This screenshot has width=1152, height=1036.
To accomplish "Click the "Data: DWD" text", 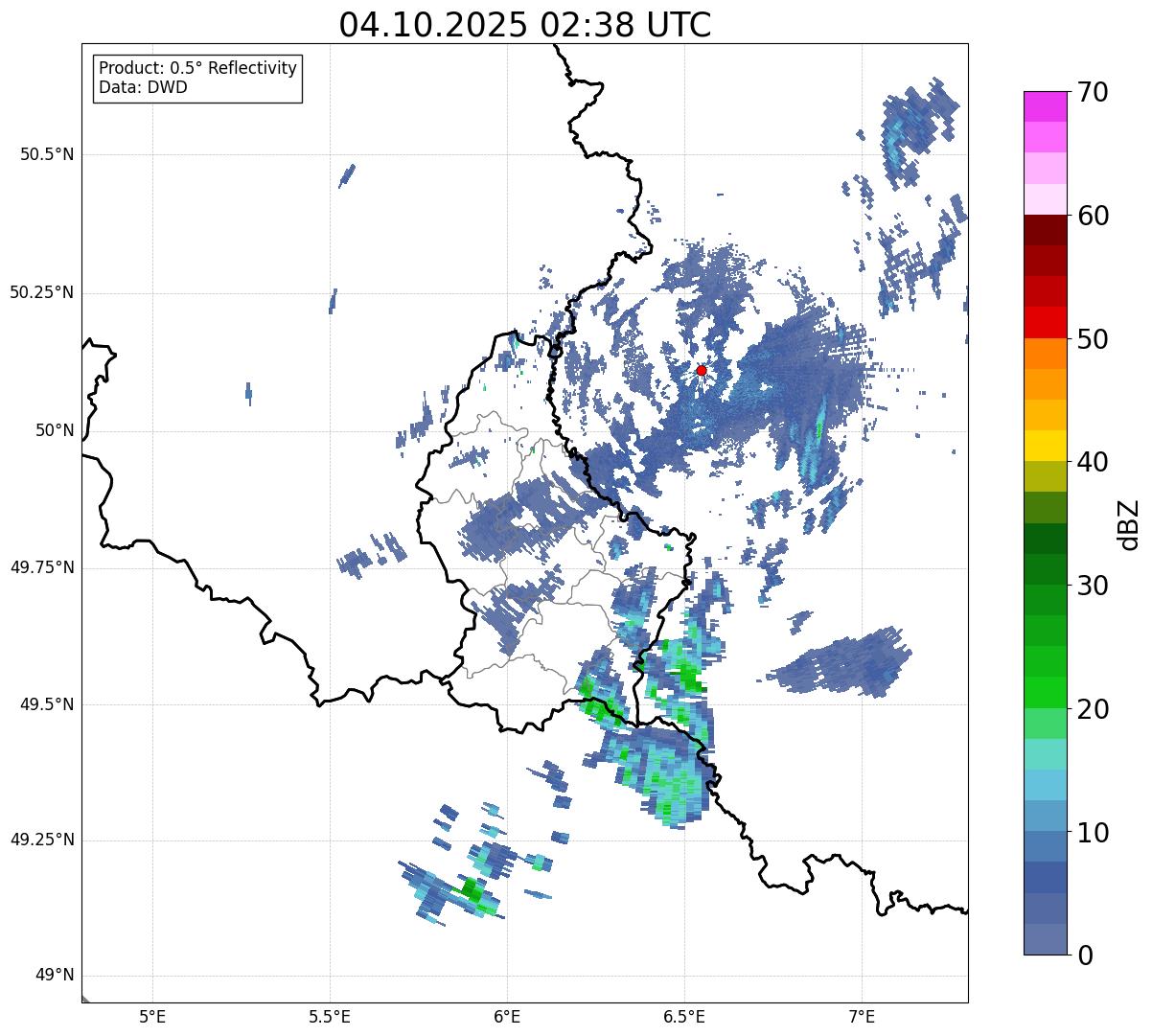I will pyautogui.click(x=143, y=87).
